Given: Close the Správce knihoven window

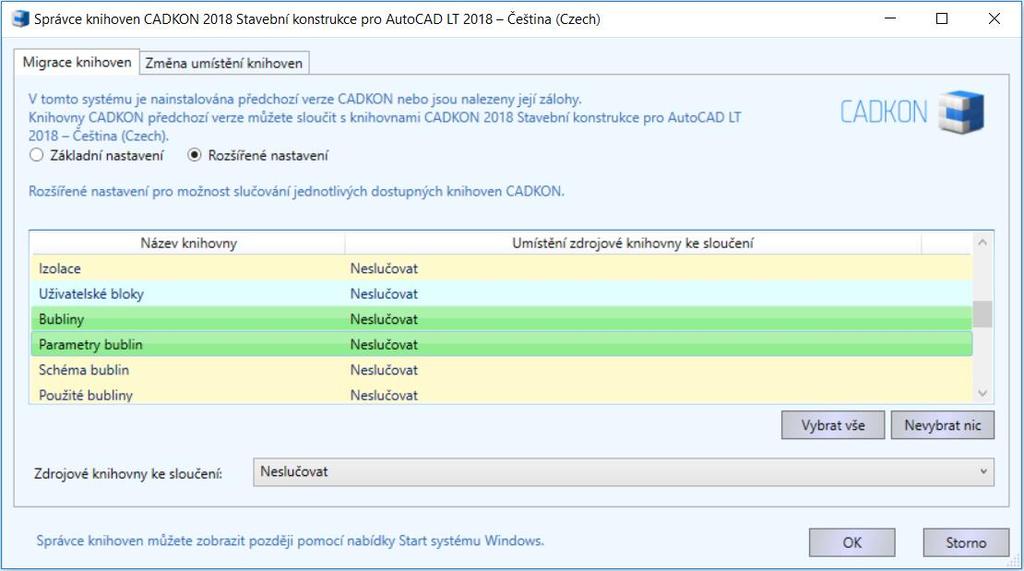Looking at the screenshot, I should coord(994,18).
